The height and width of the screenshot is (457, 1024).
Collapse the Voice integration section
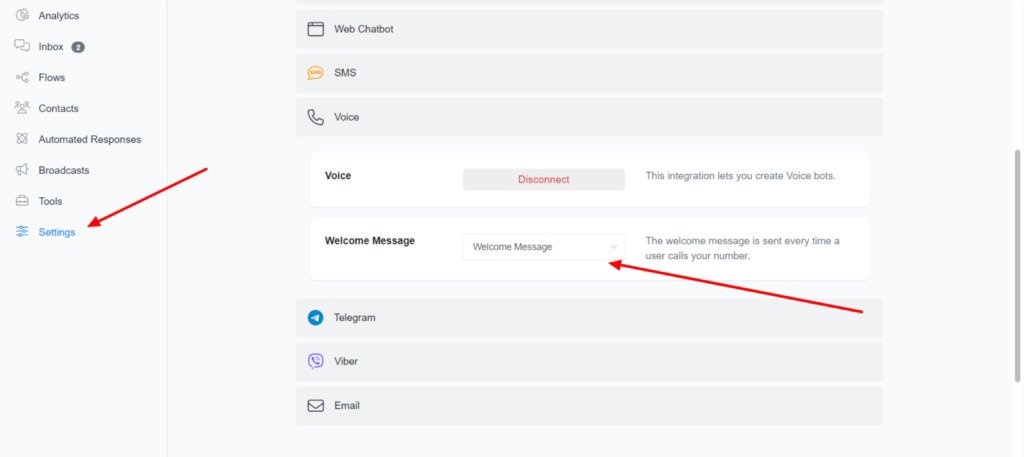(x=589, y=117)
